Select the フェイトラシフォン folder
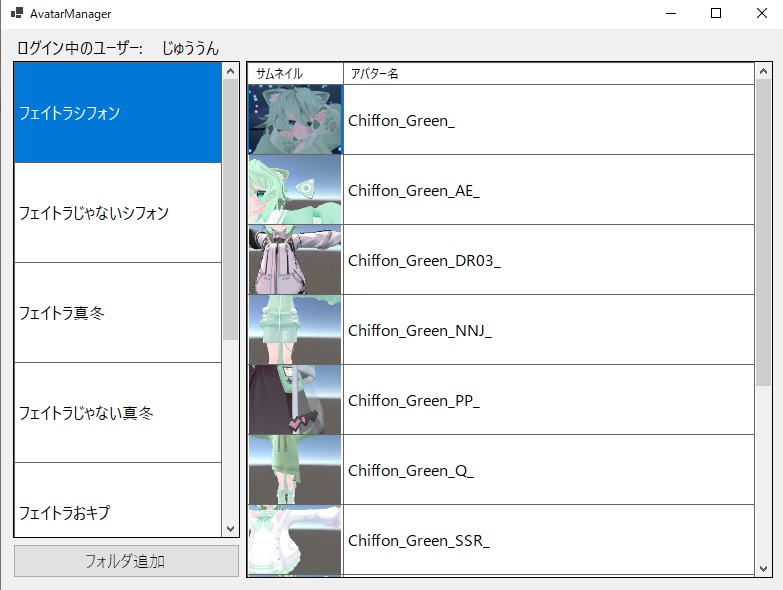The width and height of the screenshot is (783, 590). [118, 113]
